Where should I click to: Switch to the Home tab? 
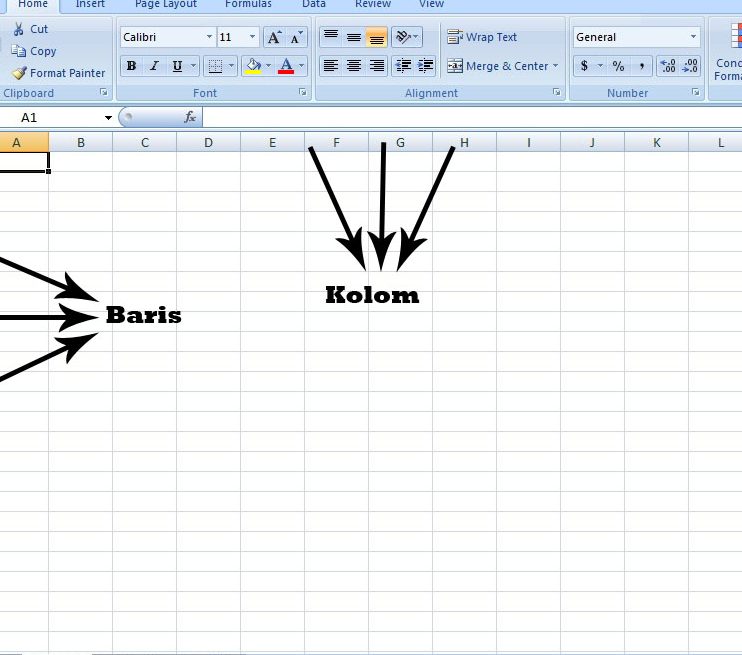coord(33,4)
